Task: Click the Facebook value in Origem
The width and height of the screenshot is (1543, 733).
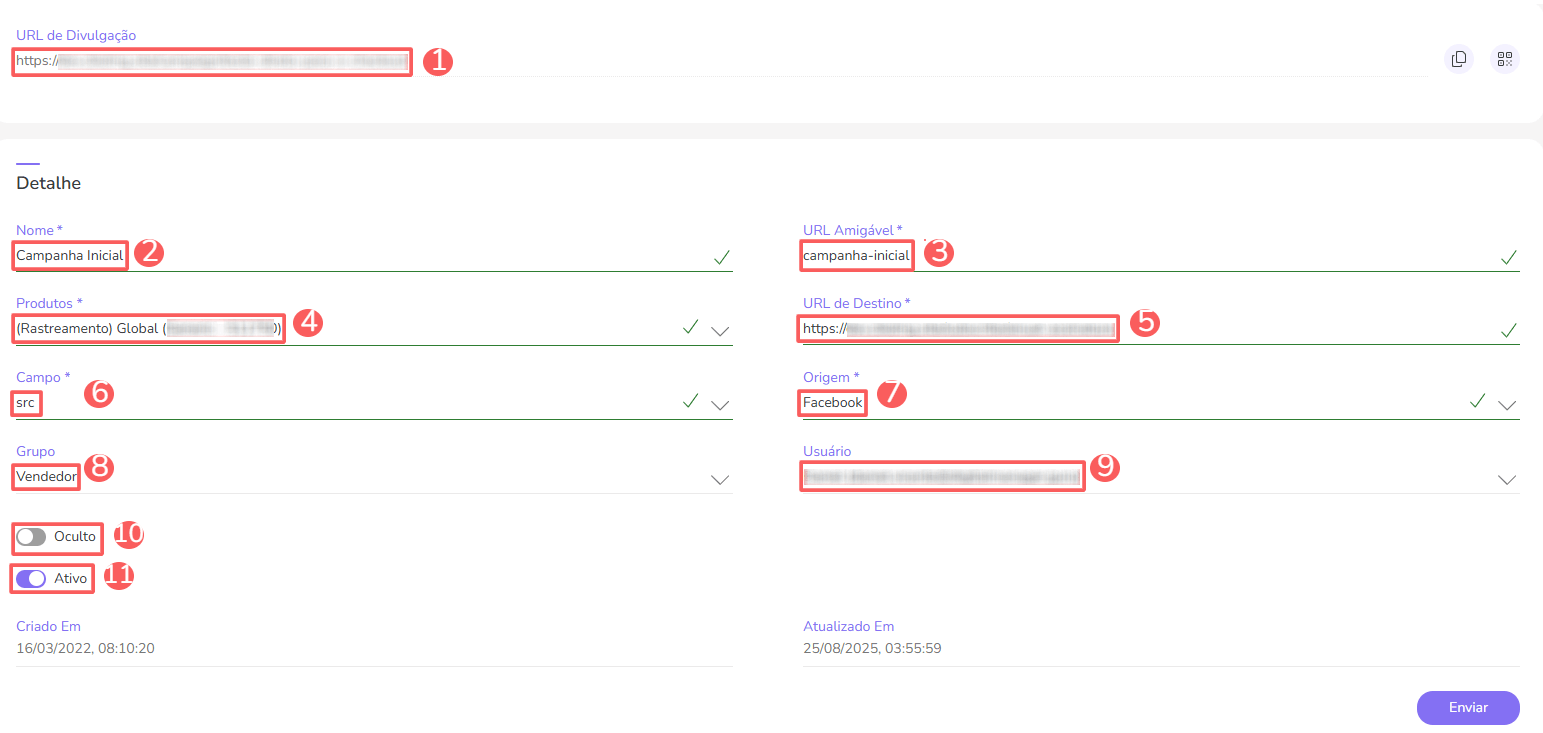Action: tap(832, 403)
